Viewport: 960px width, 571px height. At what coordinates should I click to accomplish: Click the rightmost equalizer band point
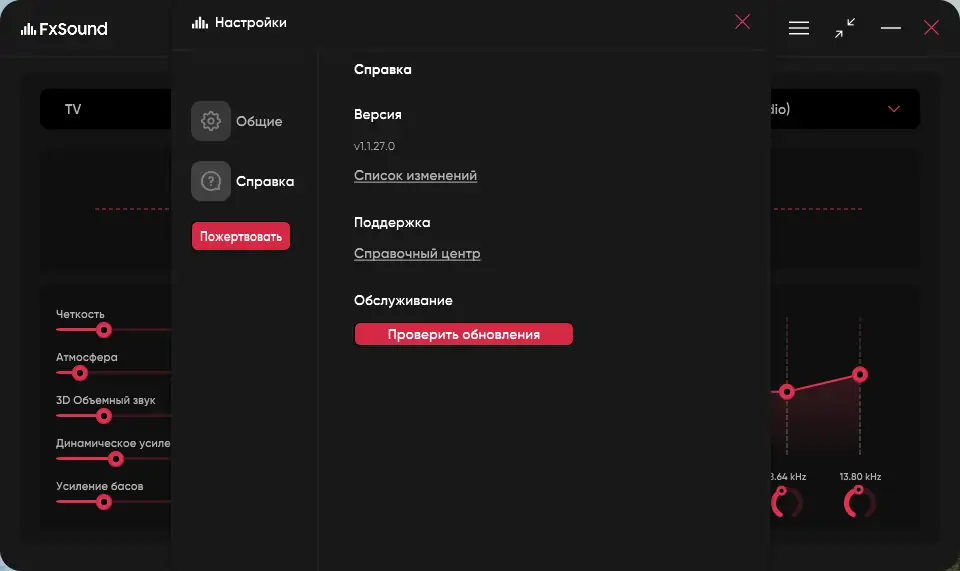(859, 374)
